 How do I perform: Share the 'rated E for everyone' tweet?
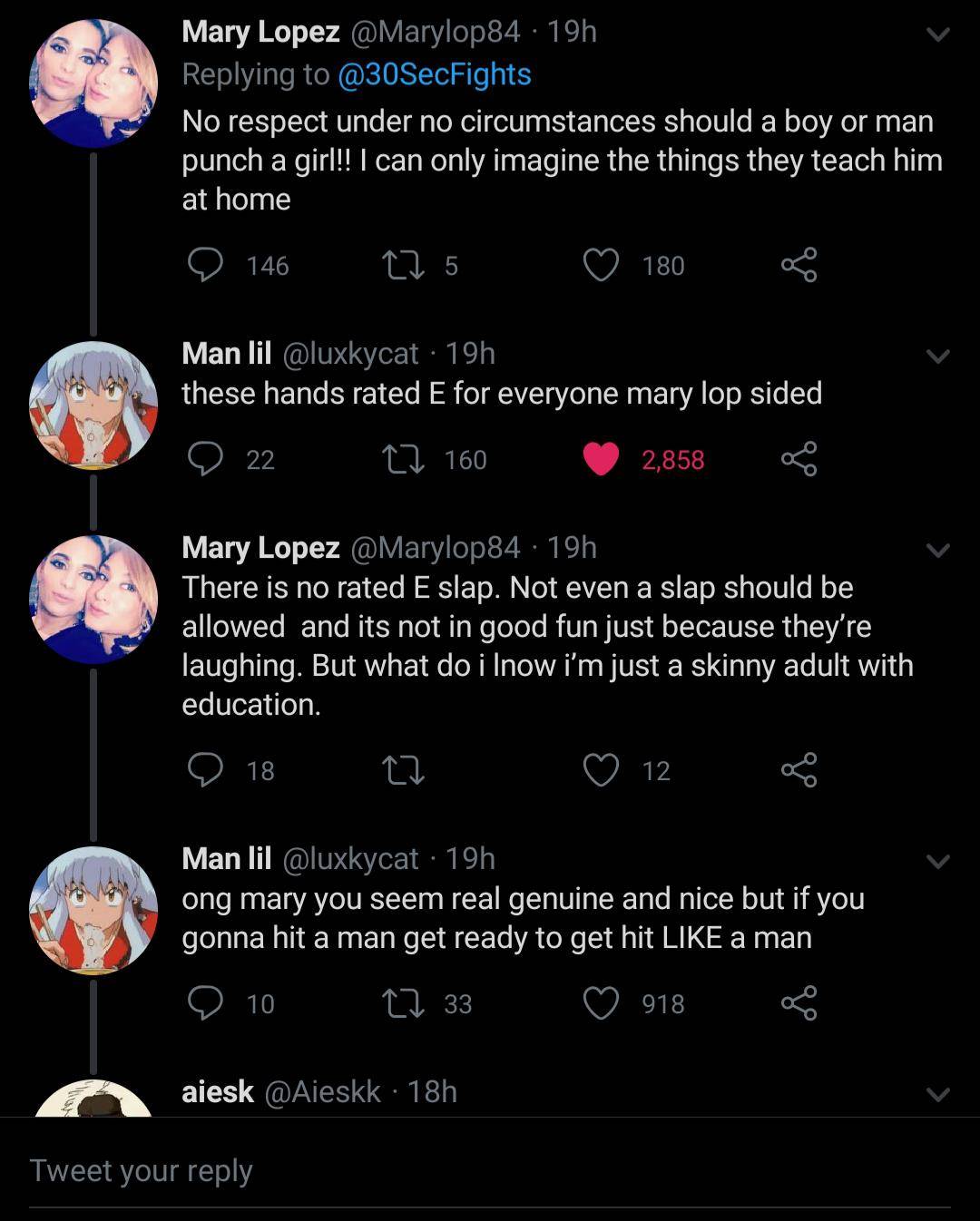pyautogui.click(x=799, y=459)
